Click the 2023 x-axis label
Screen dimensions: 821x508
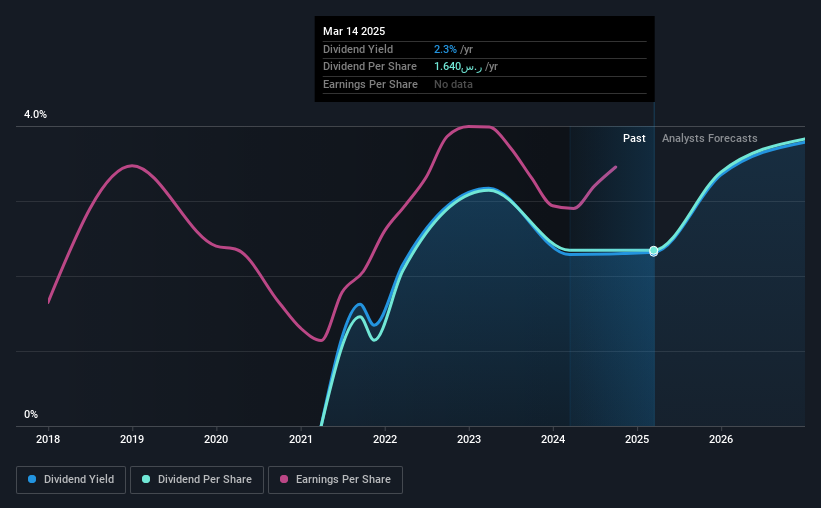click(469, 439)
